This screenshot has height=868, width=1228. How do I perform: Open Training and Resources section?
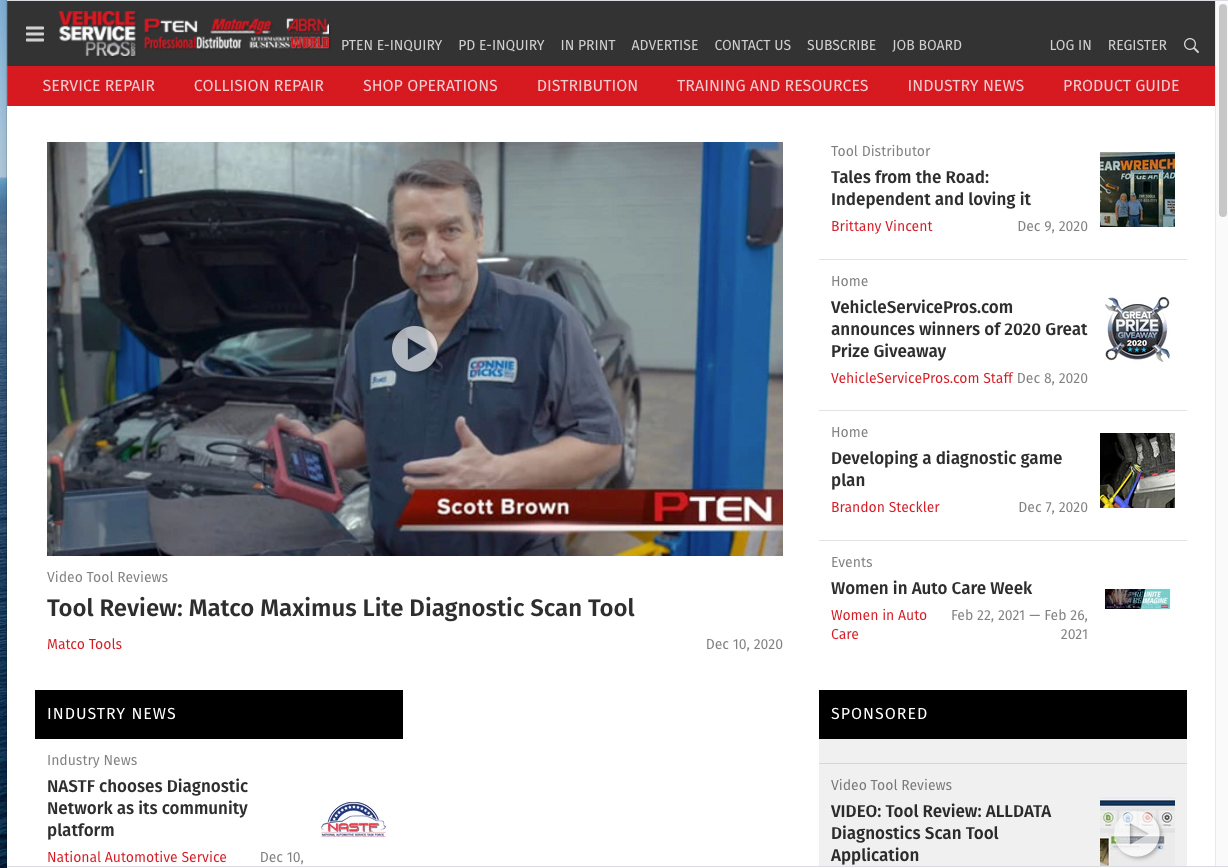pos(772,86)
